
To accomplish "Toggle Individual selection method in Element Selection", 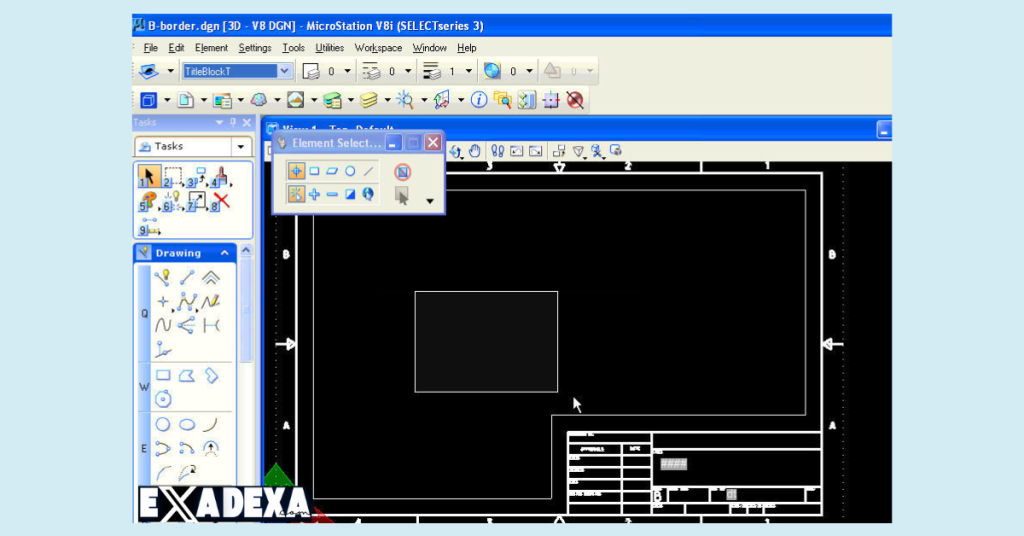I will click(296, 171).
